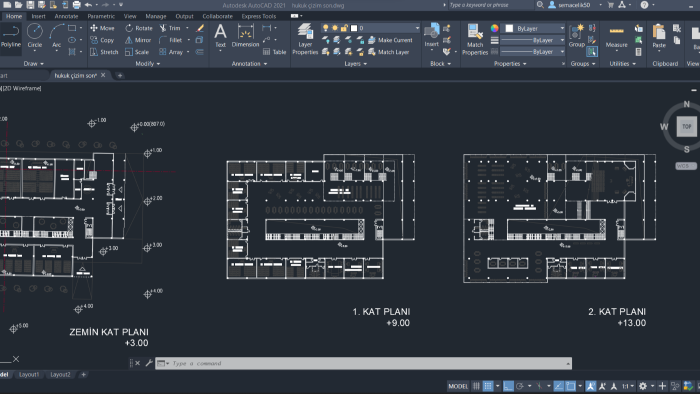
Task: Open the Layer Properties manager
Action: tap(305, 39)
